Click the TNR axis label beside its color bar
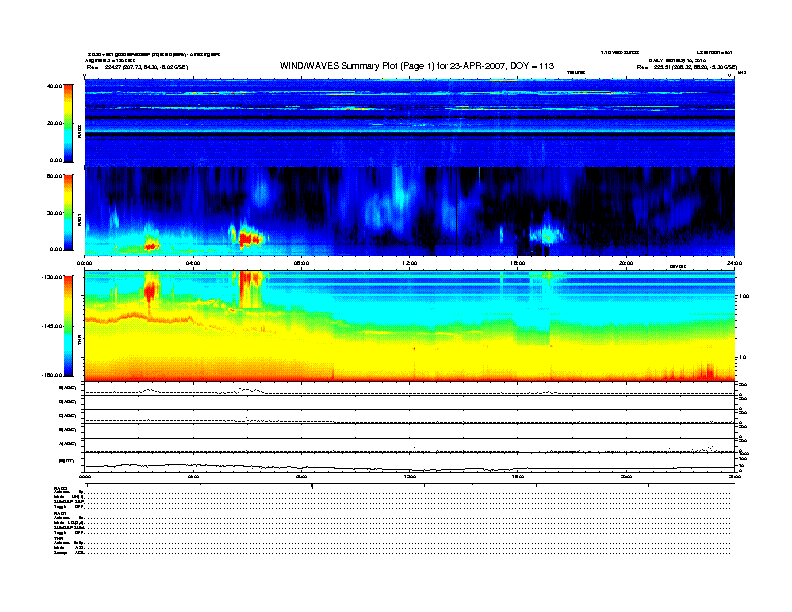Image resolution: width=792 pixels, height=612 pixels. pyautogui.click(x=79, y=341)
